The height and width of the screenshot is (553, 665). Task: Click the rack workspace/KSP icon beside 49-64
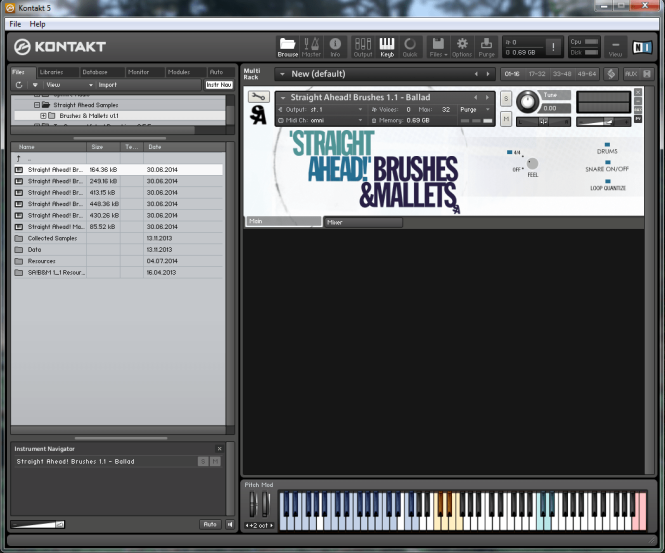611,74
